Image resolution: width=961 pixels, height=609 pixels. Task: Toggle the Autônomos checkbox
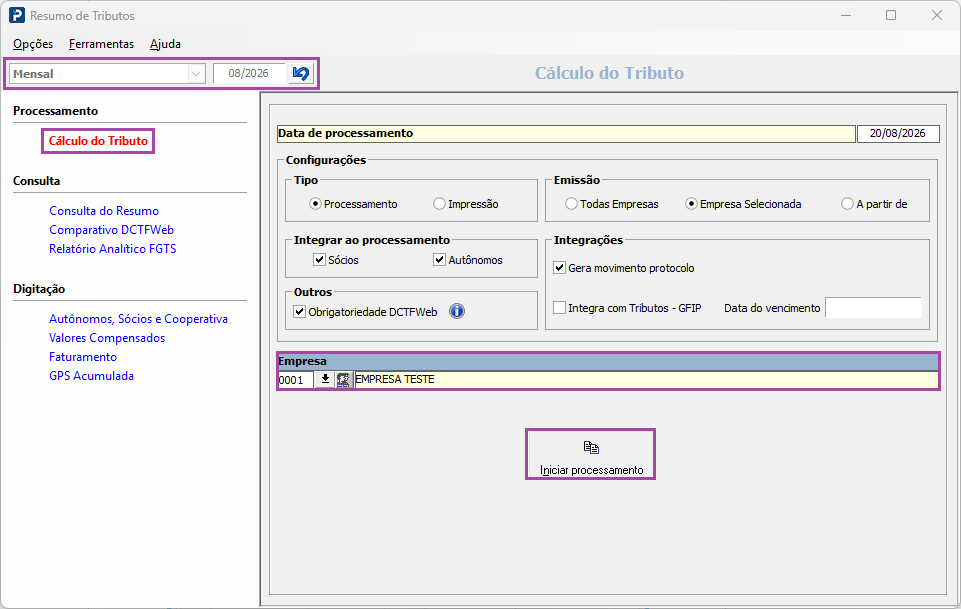pos(439,259)
